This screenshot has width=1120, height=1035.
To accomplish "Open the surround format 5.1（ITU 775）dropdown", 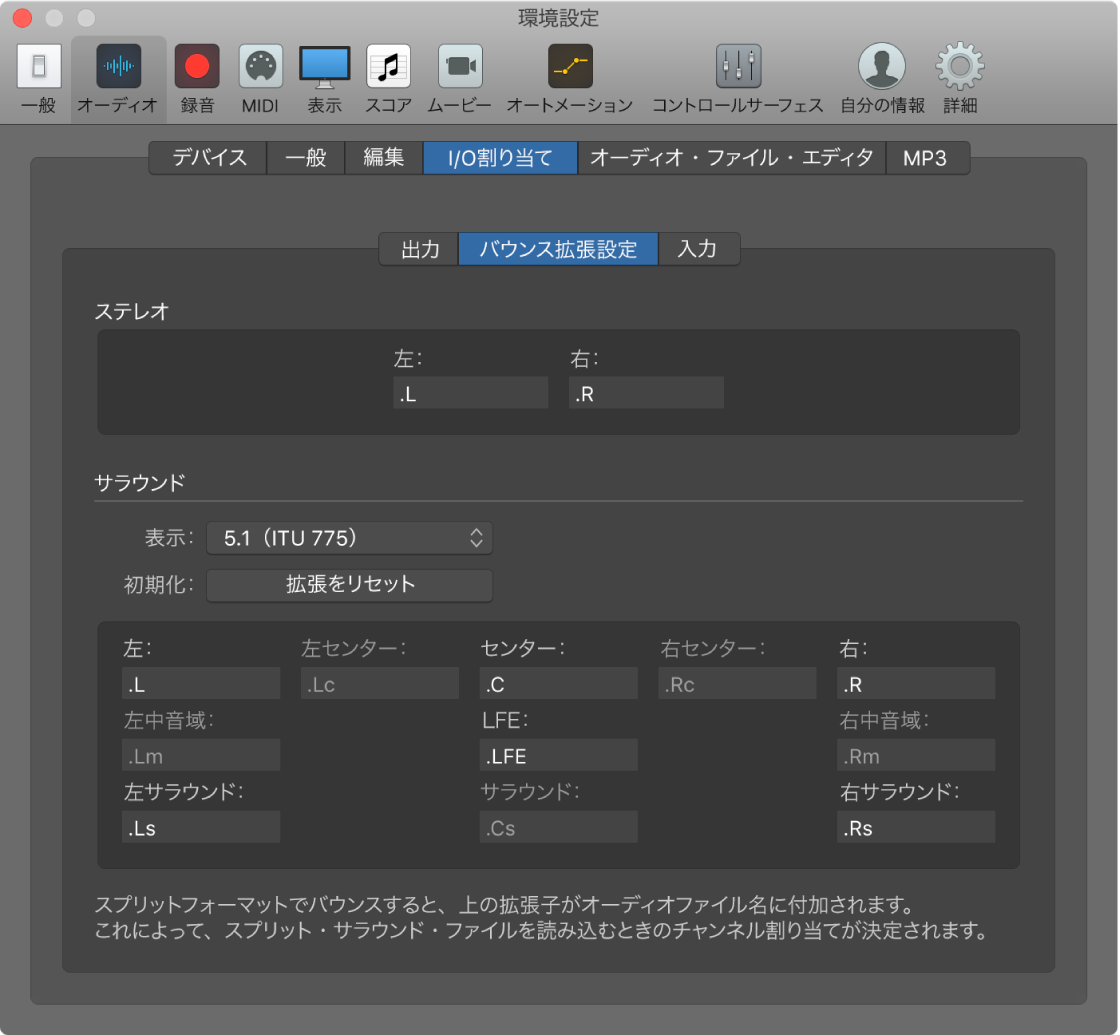I will pos(349,538).
